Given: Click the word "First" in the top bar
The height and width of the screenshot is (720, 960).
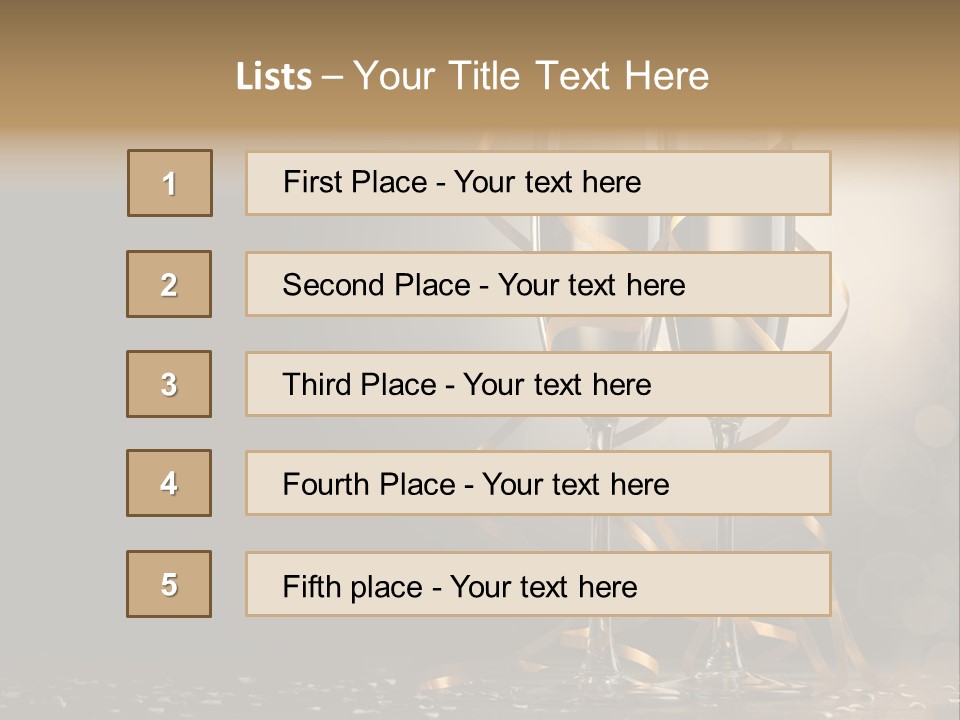Looking at the screenshot, I should tap(310, 182).
